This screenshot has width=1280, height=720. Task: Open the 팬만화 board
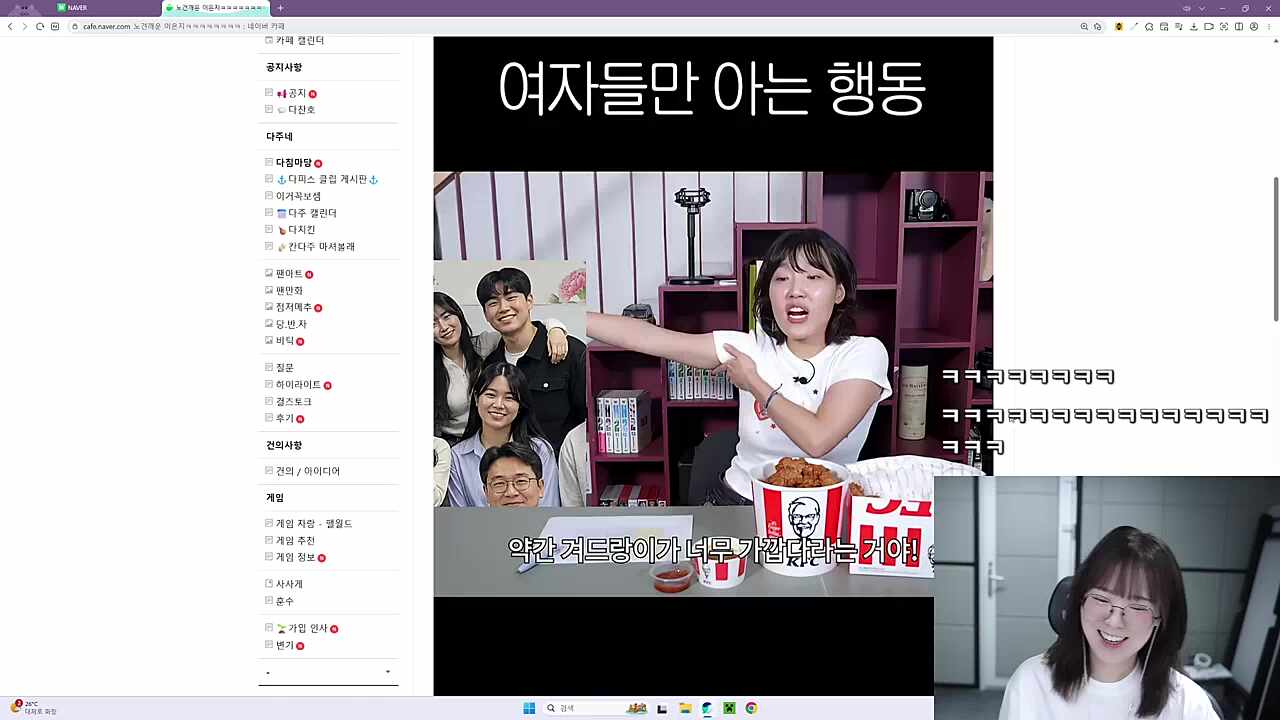coord(289,290)
